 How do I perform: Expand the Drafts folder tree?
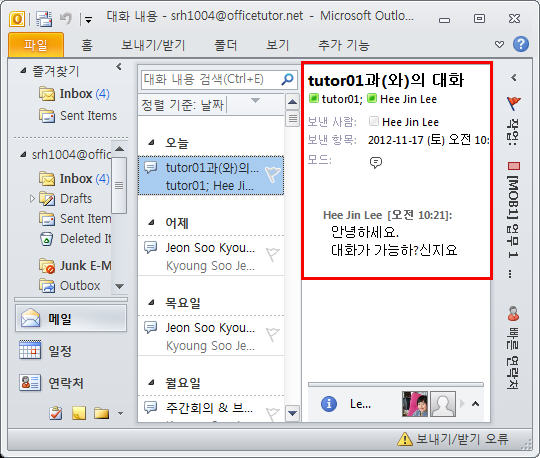click(x=32, y=199)
